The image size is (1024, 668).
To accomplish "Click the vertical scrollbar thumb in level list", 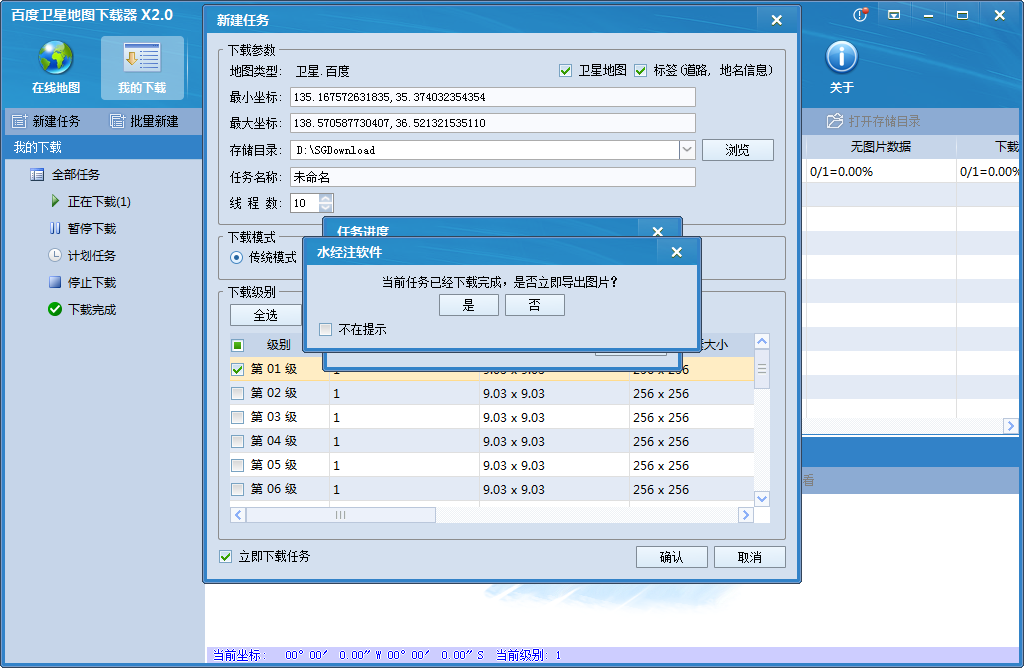I will 761,369.
